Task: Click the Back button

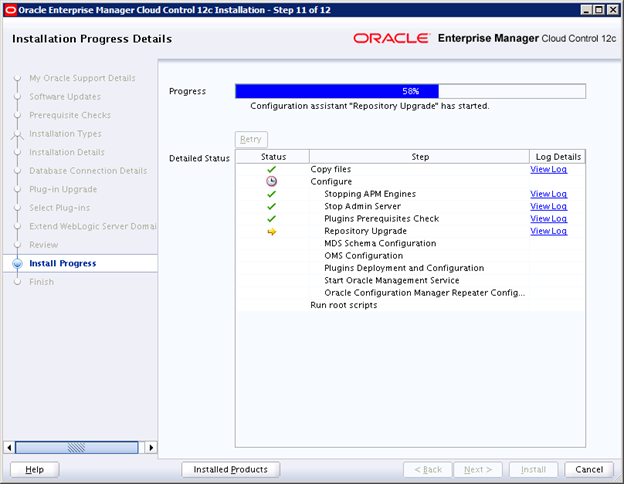Action: [428, 470]
